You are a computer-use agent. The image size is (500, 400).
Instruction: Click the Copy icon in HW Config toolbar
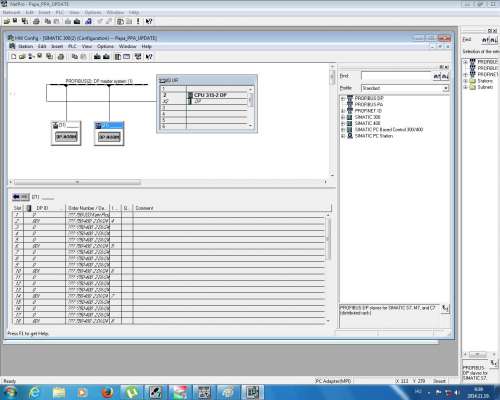coord(75,57)
